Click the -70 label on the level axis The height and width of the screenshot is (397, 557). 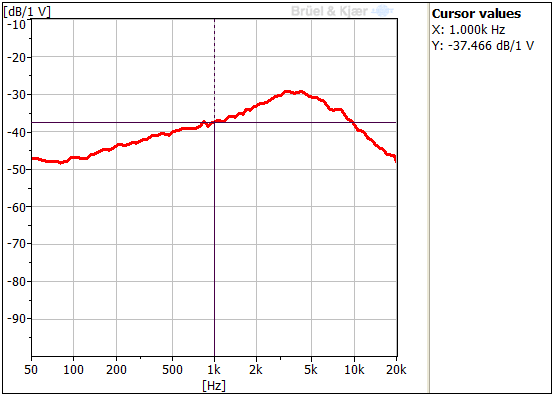(x=17, y=244)
